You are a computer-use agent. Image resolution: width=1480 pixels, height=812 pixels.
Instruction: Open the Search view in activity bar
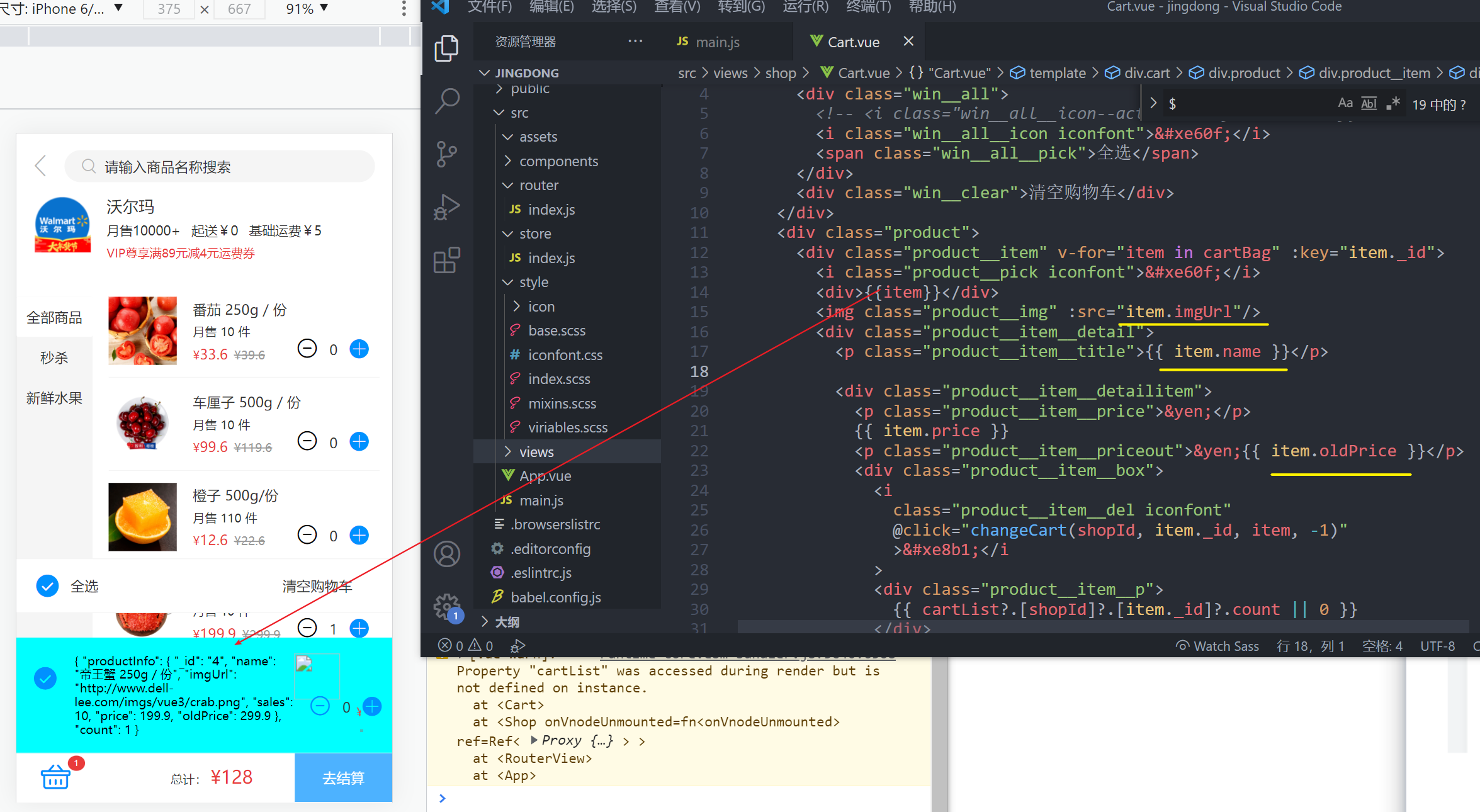click(x=446, y=101)
